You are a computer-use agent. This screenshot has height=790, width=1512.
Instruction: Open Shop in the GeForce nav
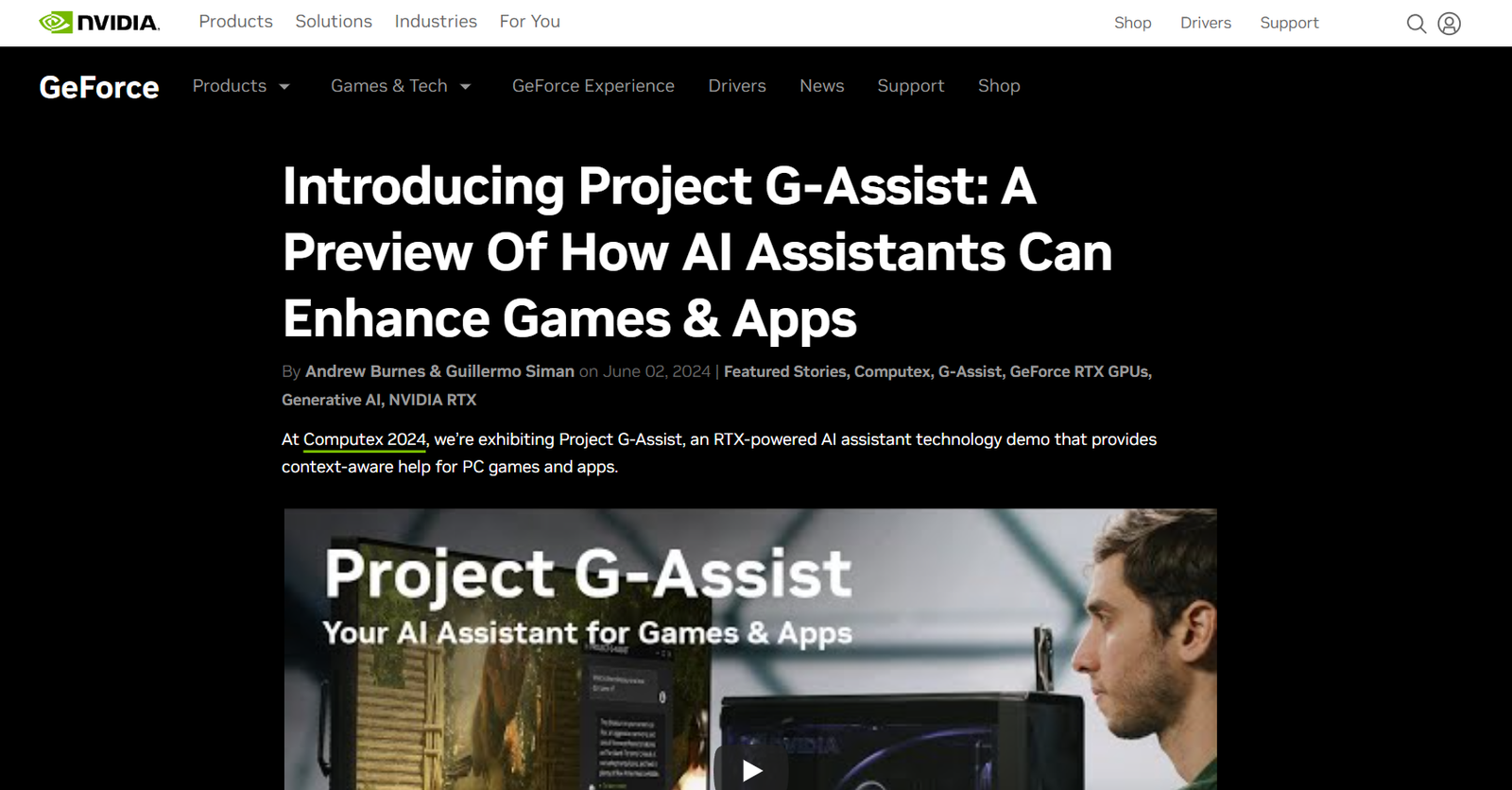(x=999, y=86)
